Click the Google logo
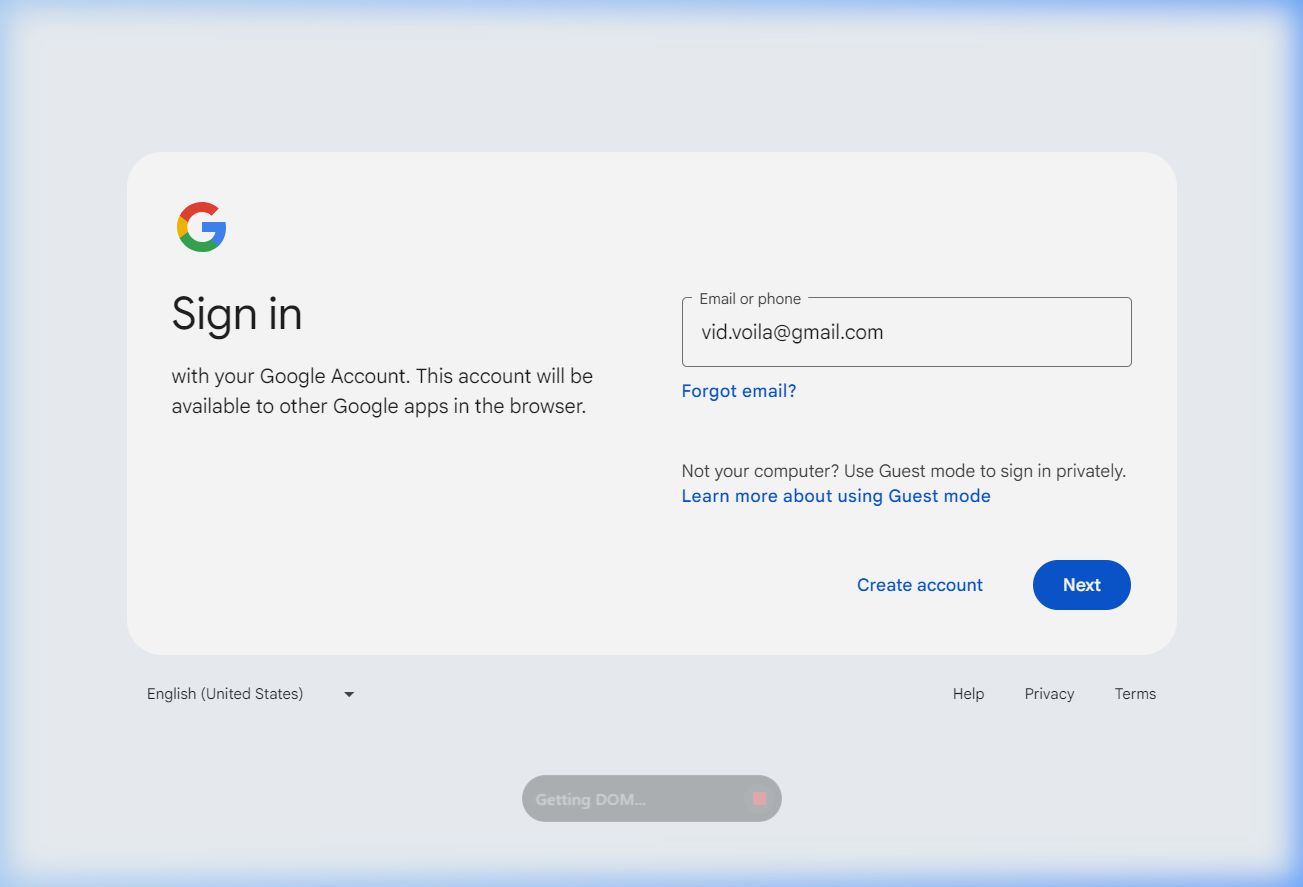The image size is (1303, 887). (x=202, y=227)
